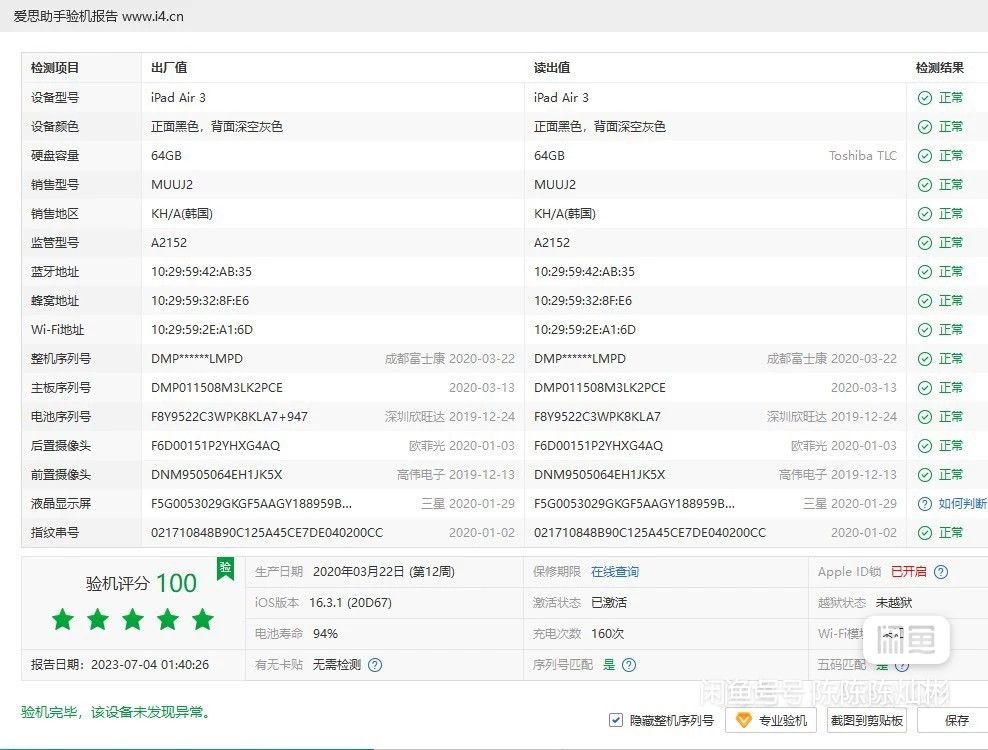This screenshot has height=750, width=988.
Task: Select the check icon in 监管型号 row
Action: pos(924,243)
